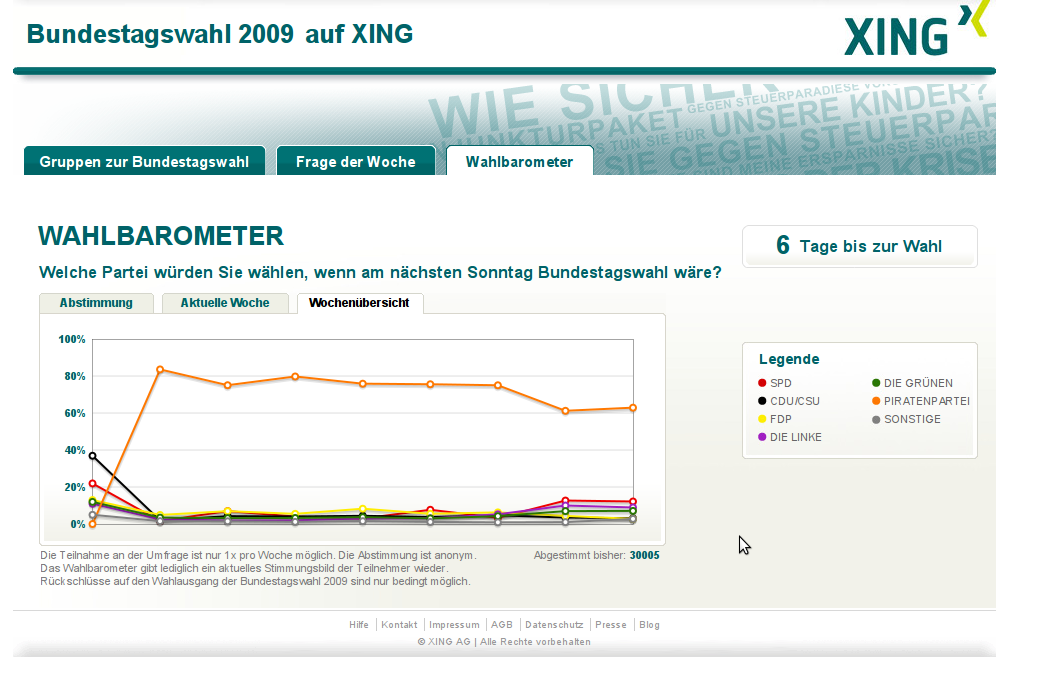Open the Datenschutz footer link

[x=554, y=625]
